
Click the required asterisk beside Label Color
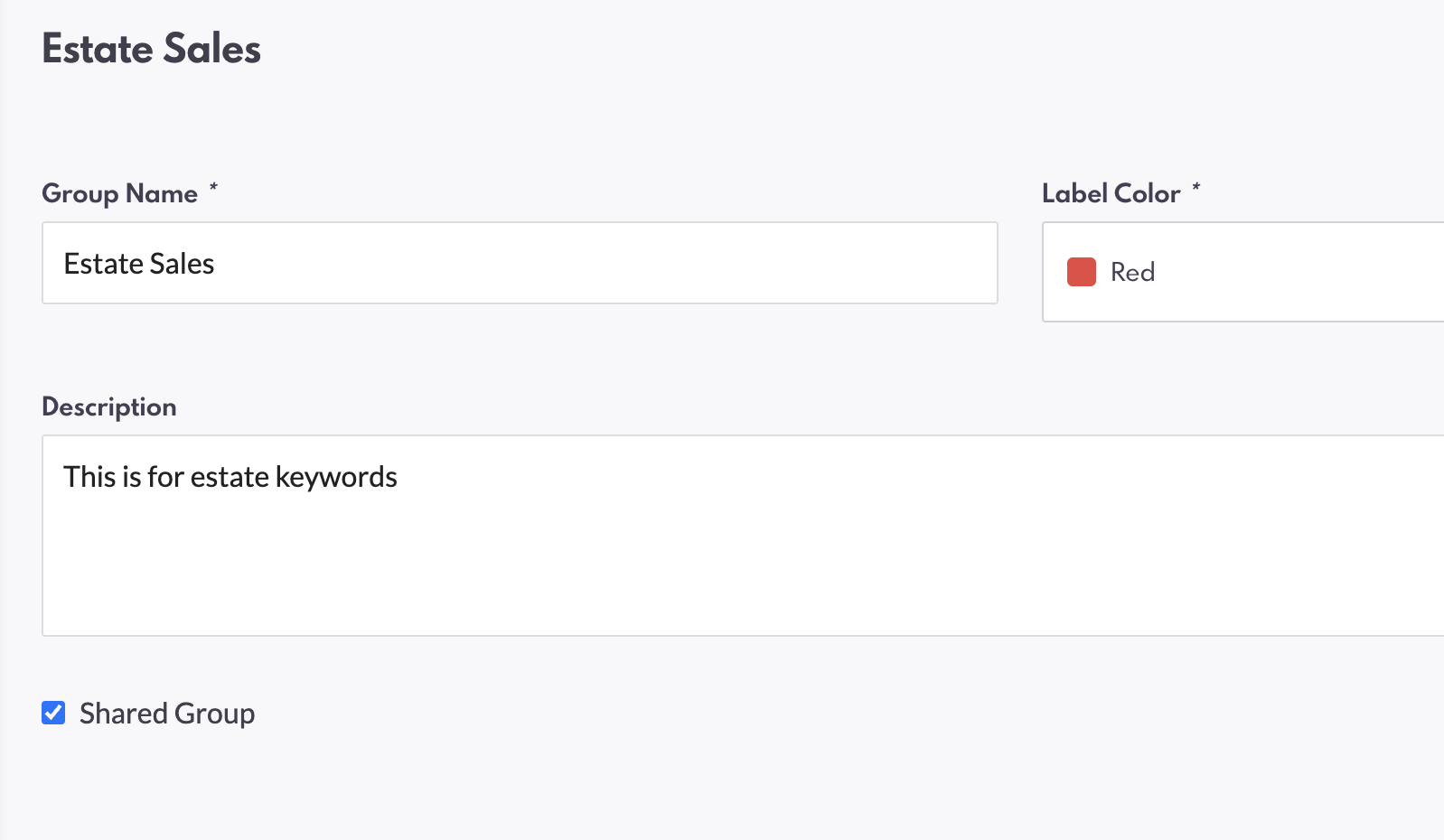[1196, 188]
